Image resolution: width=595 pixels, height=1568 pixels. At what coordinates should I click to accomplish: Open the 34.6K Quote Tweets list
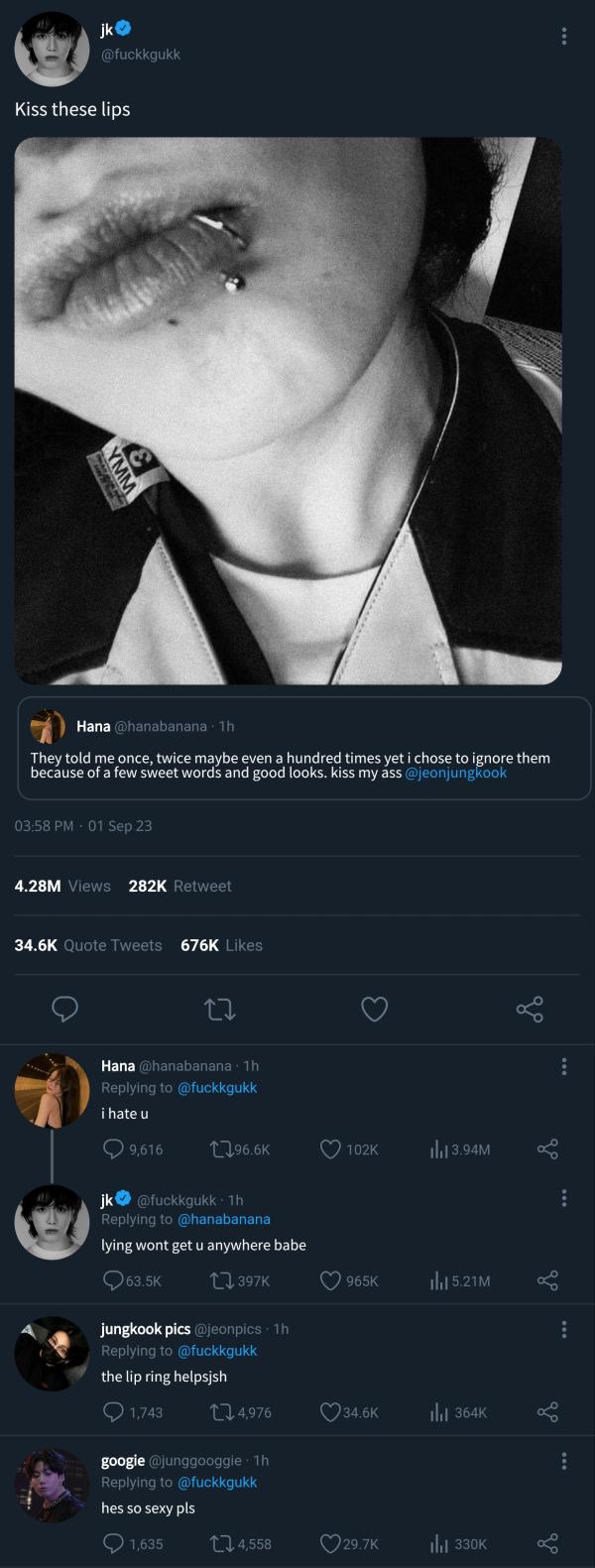pos(88,945)
